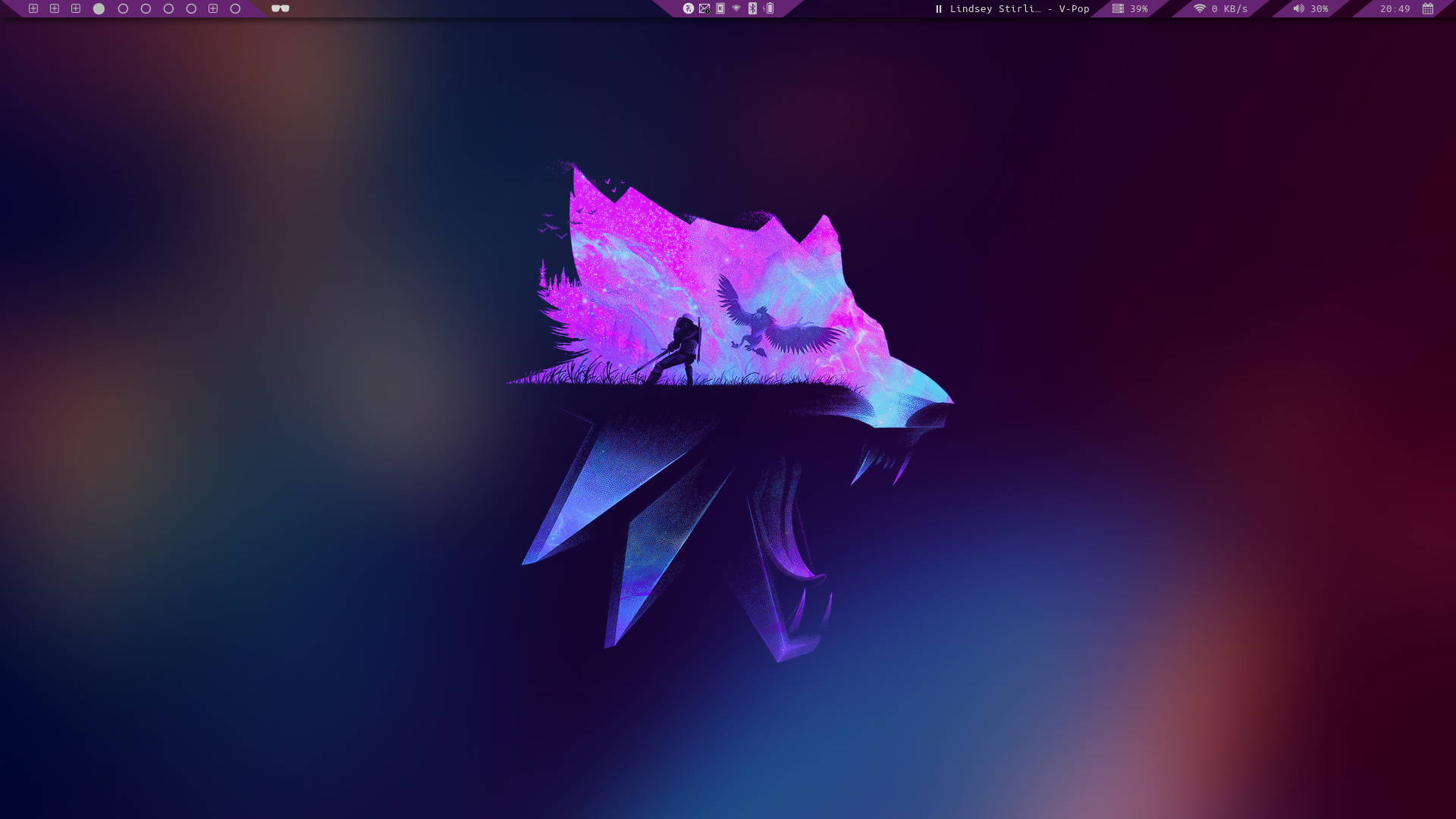
Task: Click the sunglasses icon in the bar
Action: pyautogui.click(x=281, y=9)
